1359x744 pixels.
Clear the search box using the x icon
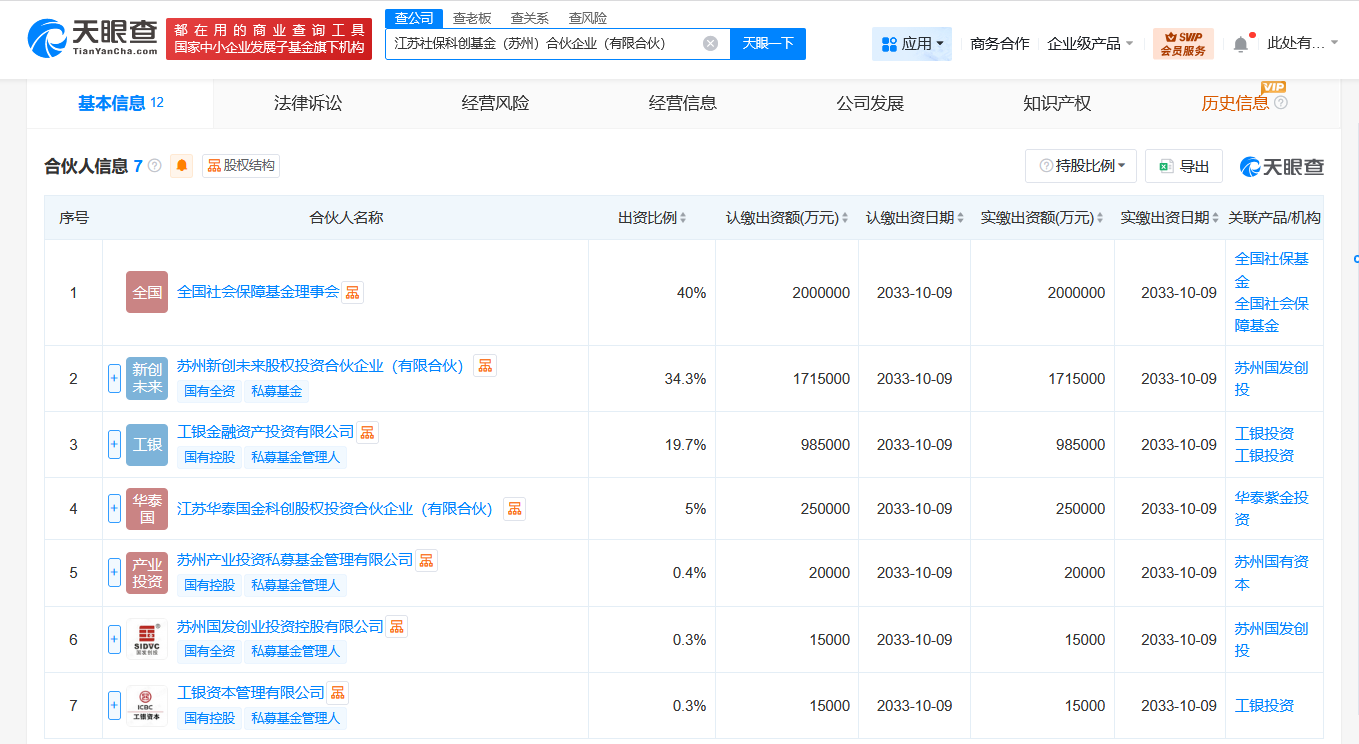coord(710,44)
